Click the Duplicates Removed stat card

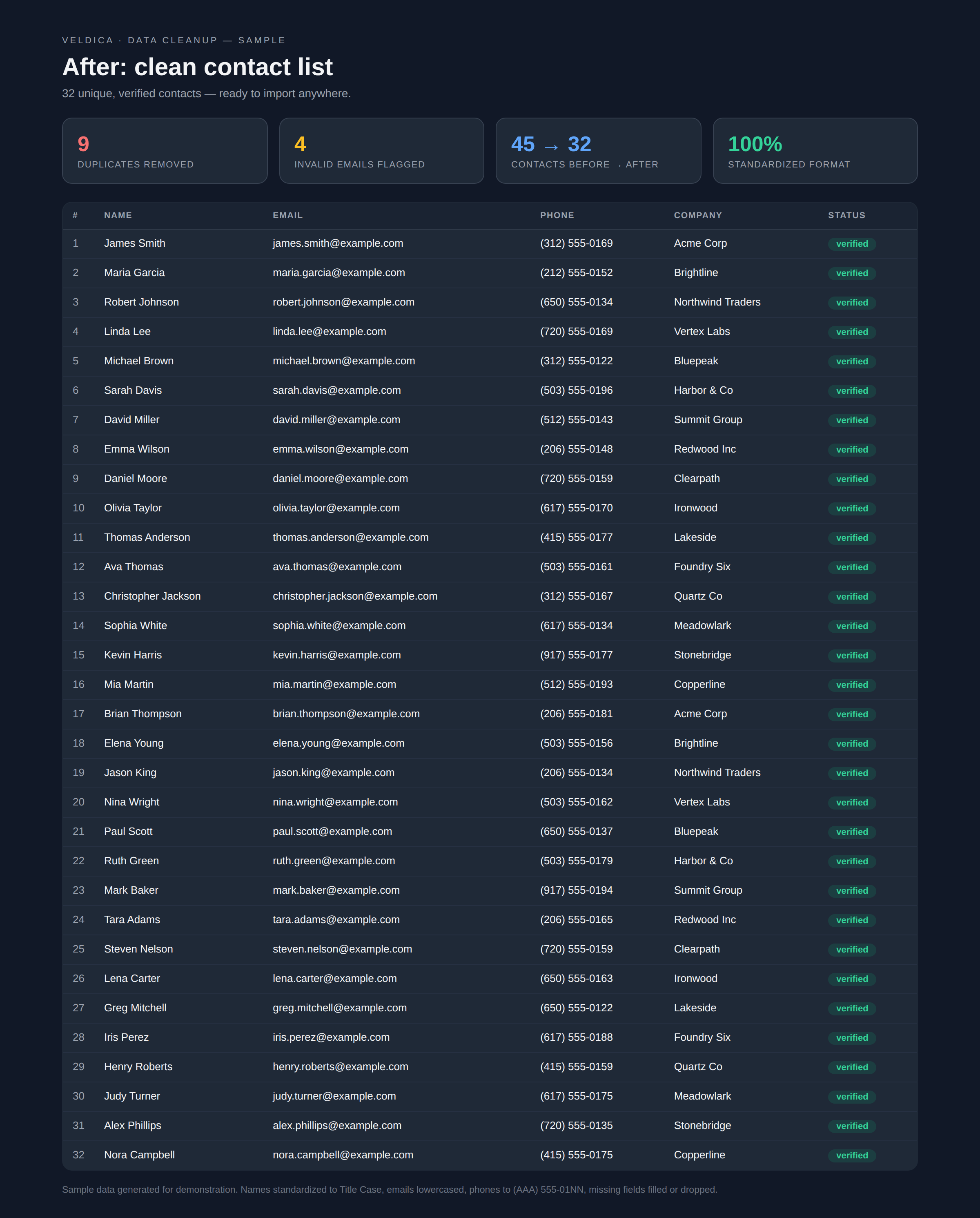click(165, 151)
